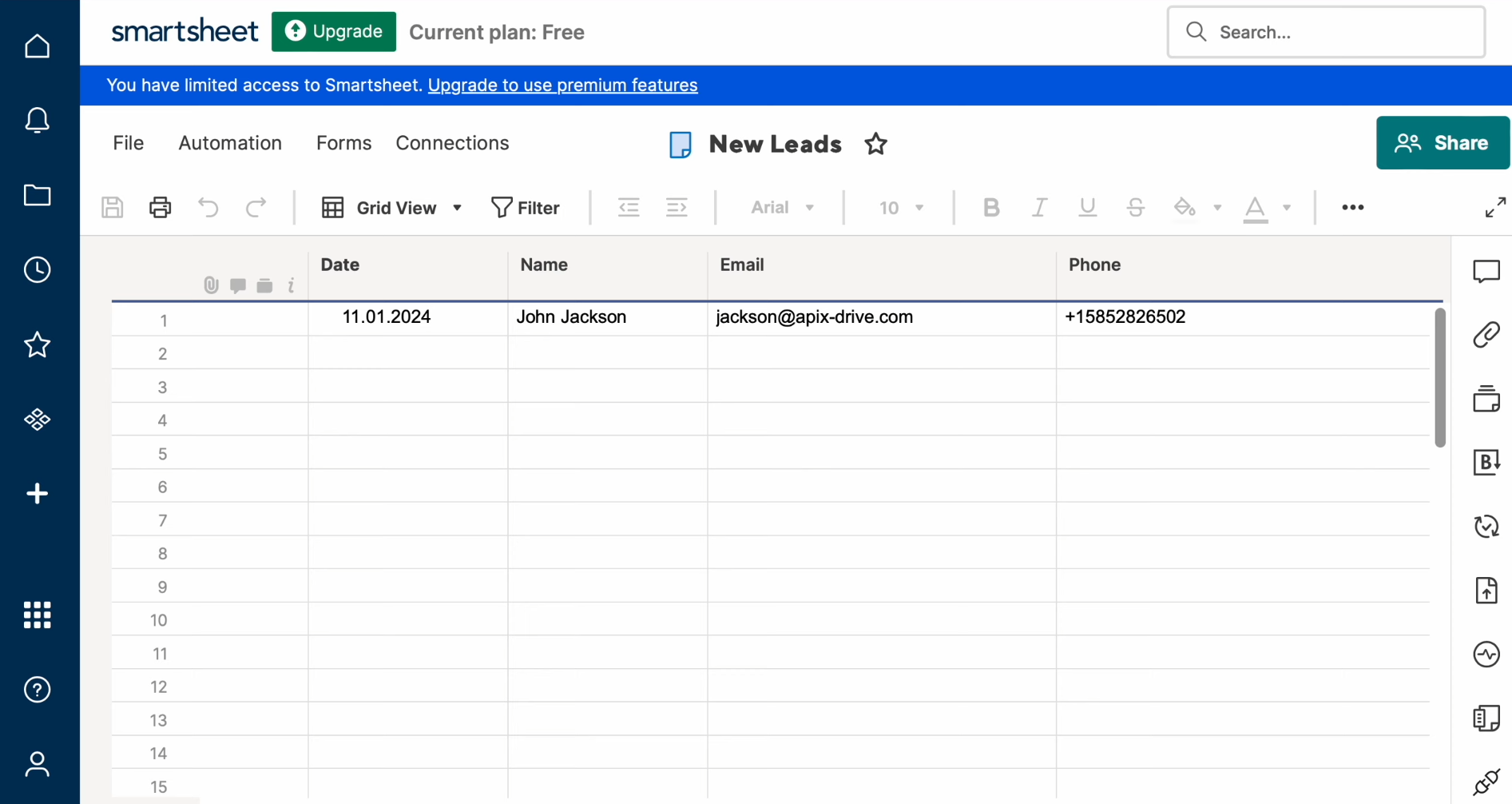Open the Attachments paperclip panel
Screen dimensions: 1512x804
pyautogui.click(x=1486, y=335)
